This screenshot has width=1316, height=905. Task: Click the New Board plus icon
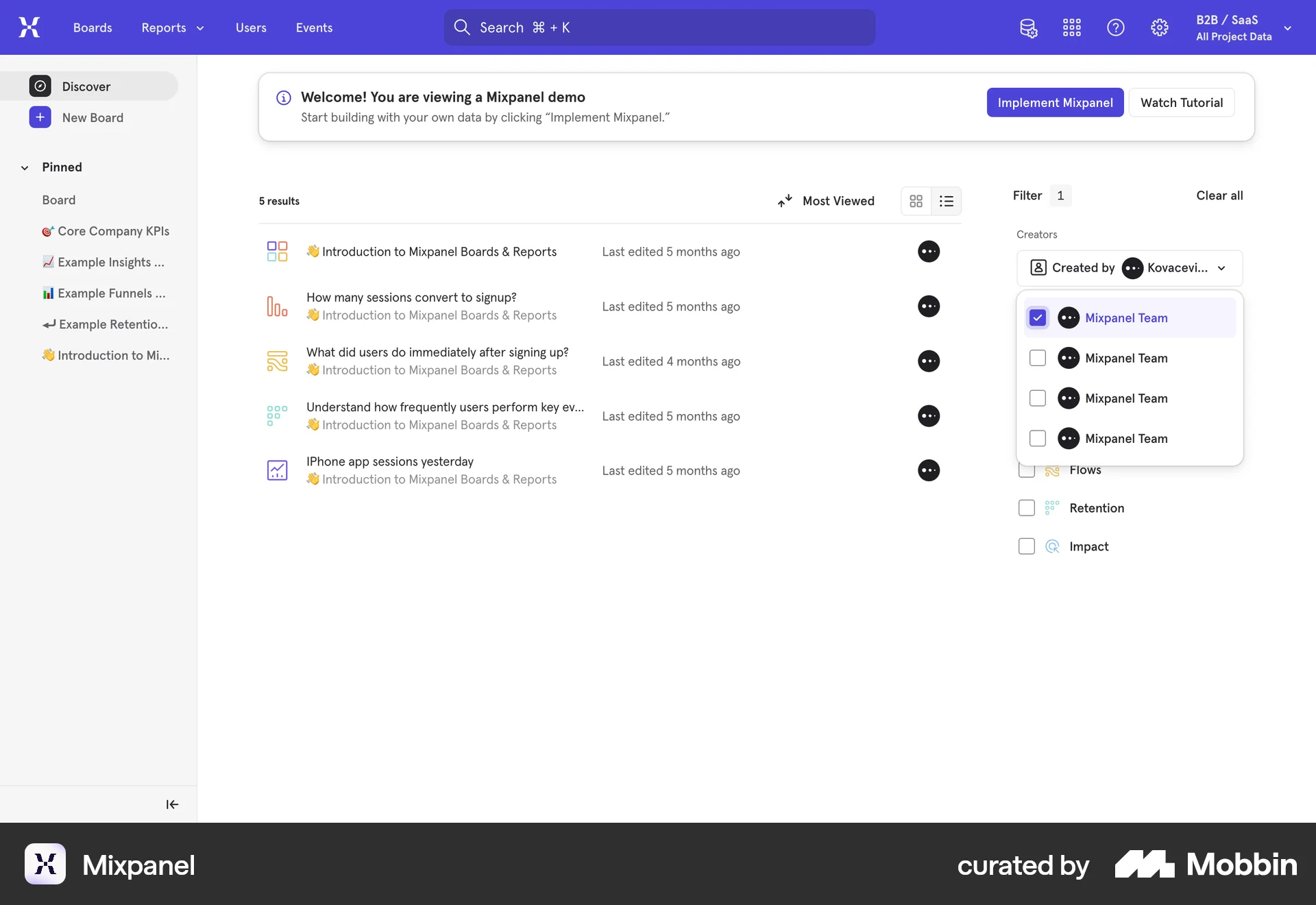pyautogui.click(x=40, y=117)
